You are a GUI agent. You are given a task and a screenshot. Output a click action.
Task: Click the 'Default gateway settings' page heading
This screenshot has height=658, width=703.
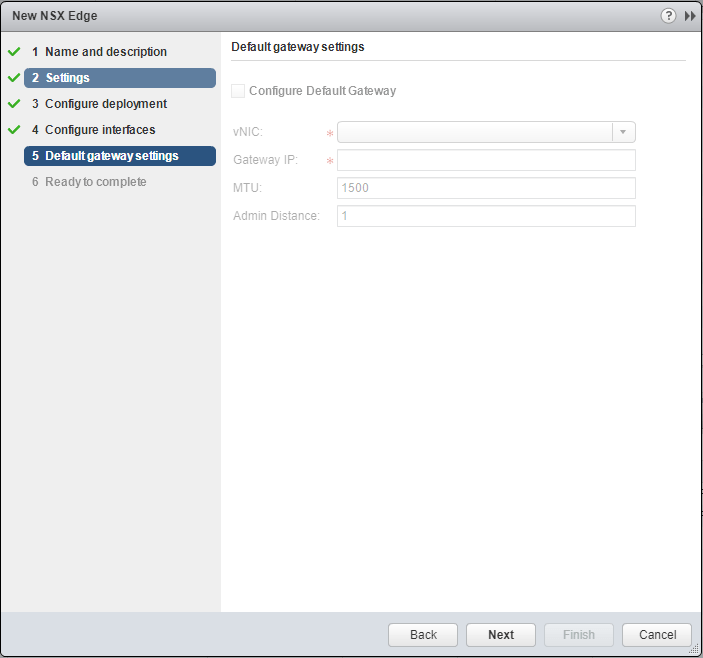pos(298,47)
